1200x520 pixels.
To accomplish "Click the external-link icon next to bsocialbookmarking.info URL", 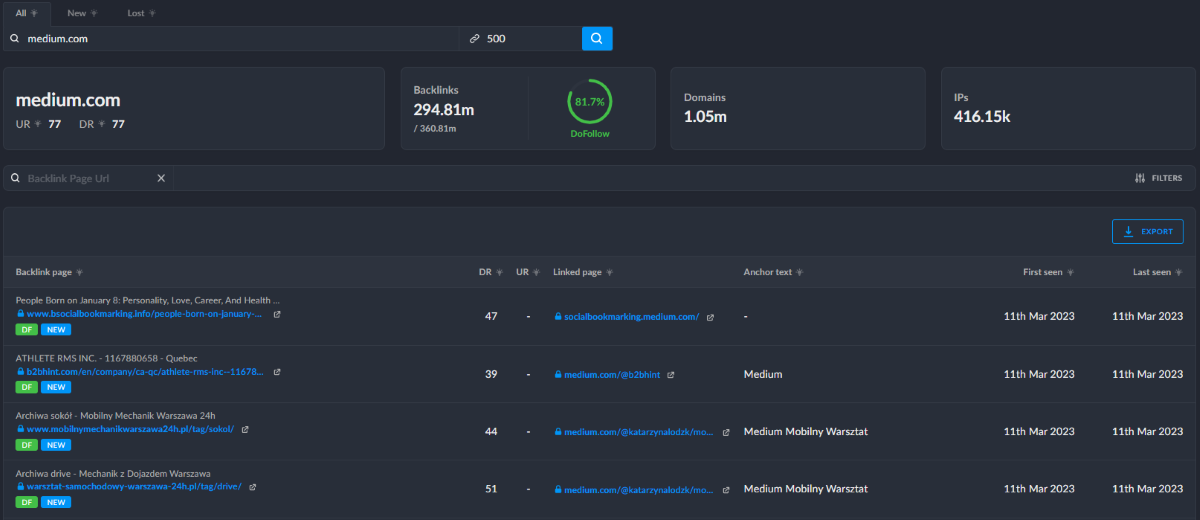I will [x=276, y=314].
